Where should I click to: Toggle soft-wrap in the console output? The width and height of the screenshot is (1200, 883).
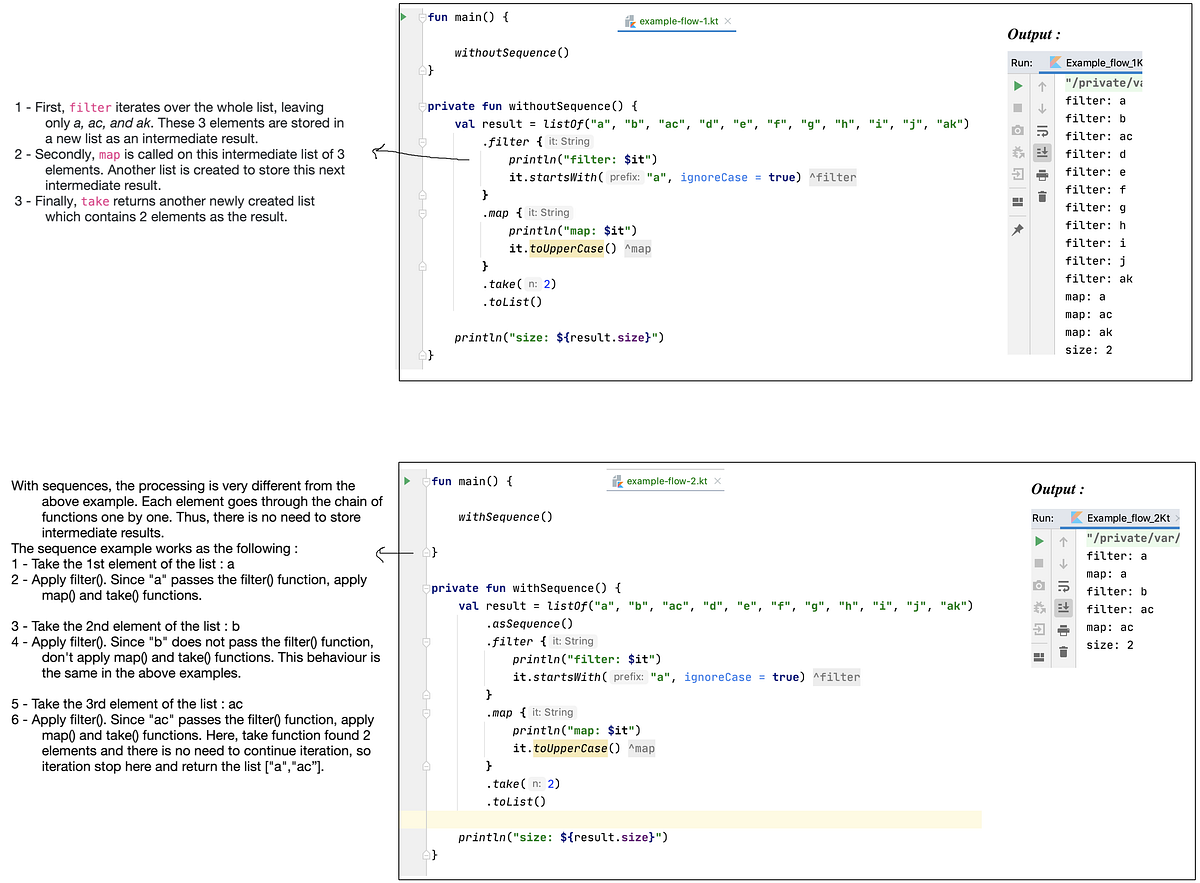(x=1040, y=130)
